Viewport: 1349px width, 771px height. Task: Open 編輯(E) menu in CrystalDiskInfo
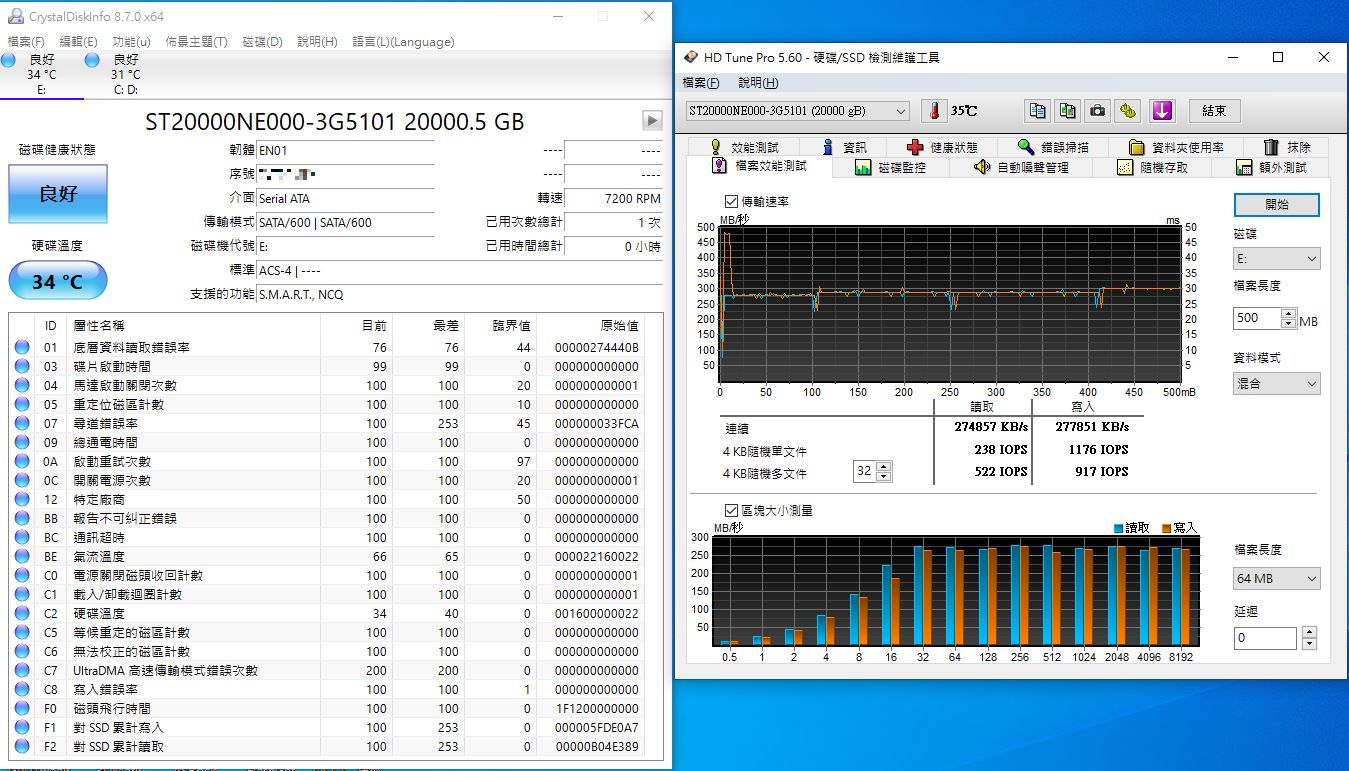[x=78, y=42]
